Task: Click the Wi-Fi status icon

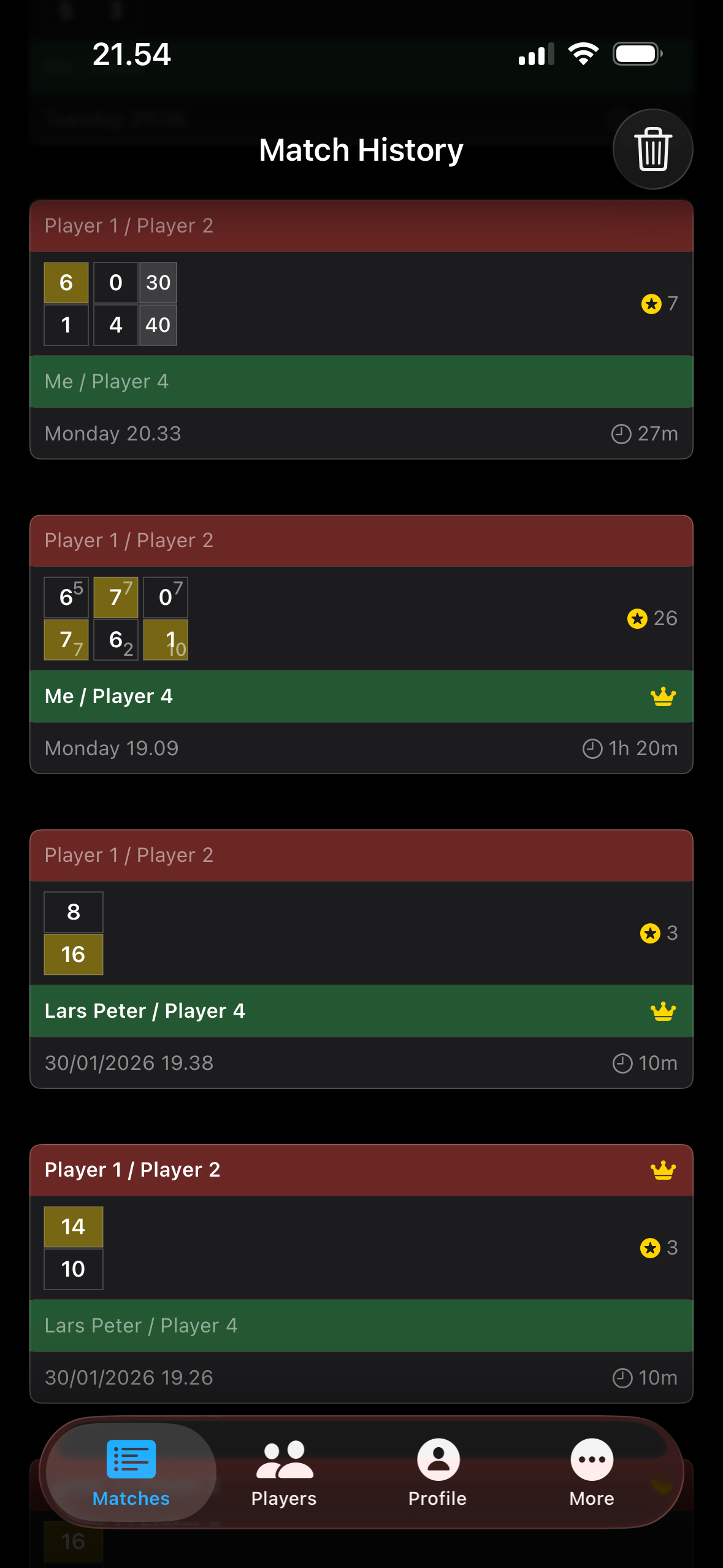Action: 583,54
